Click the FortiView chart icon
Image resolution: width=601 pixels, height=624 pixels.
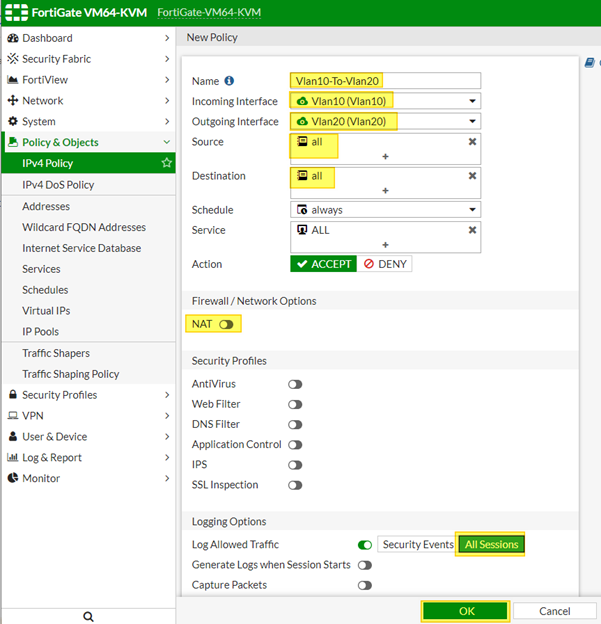(x=13, y=80)
